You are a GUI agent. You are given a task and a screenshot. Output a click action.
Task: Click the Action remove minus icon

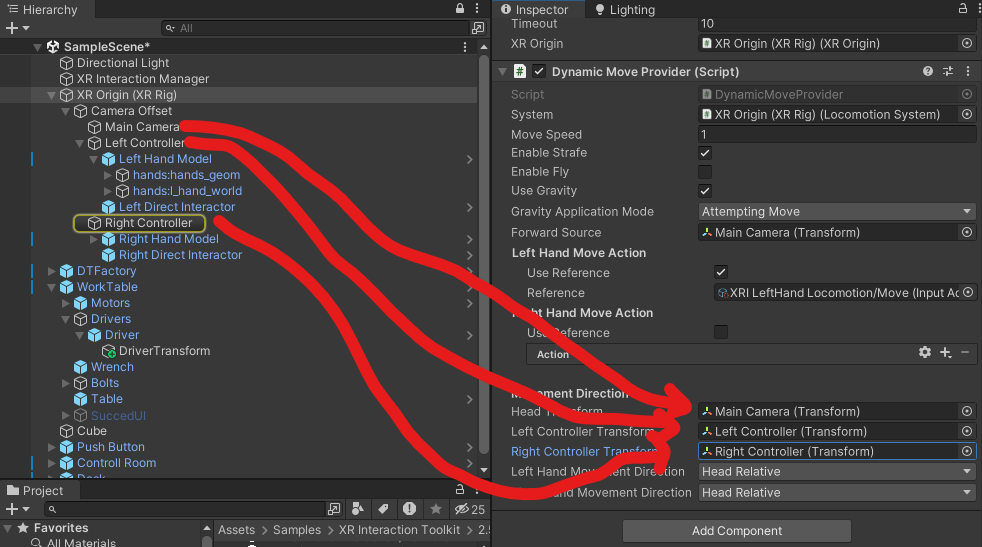(965, 353)
